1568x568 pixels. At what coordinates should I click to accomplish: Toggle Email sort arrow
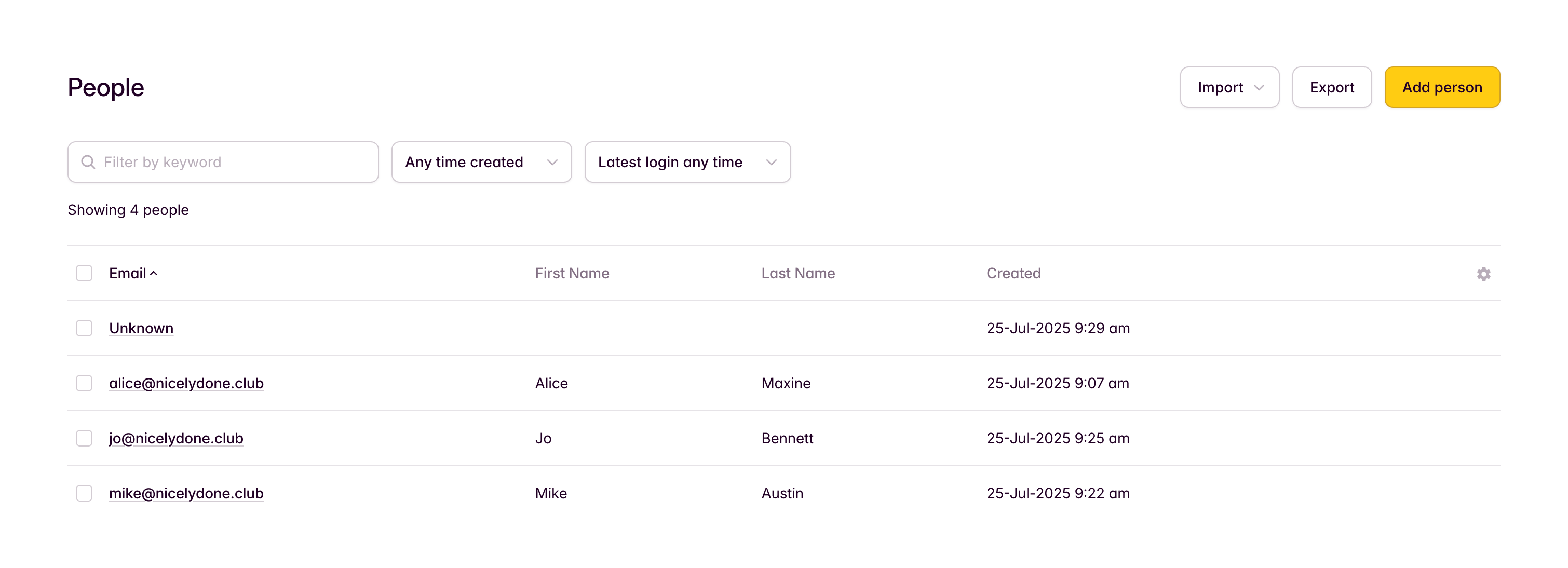pos(153,273)
